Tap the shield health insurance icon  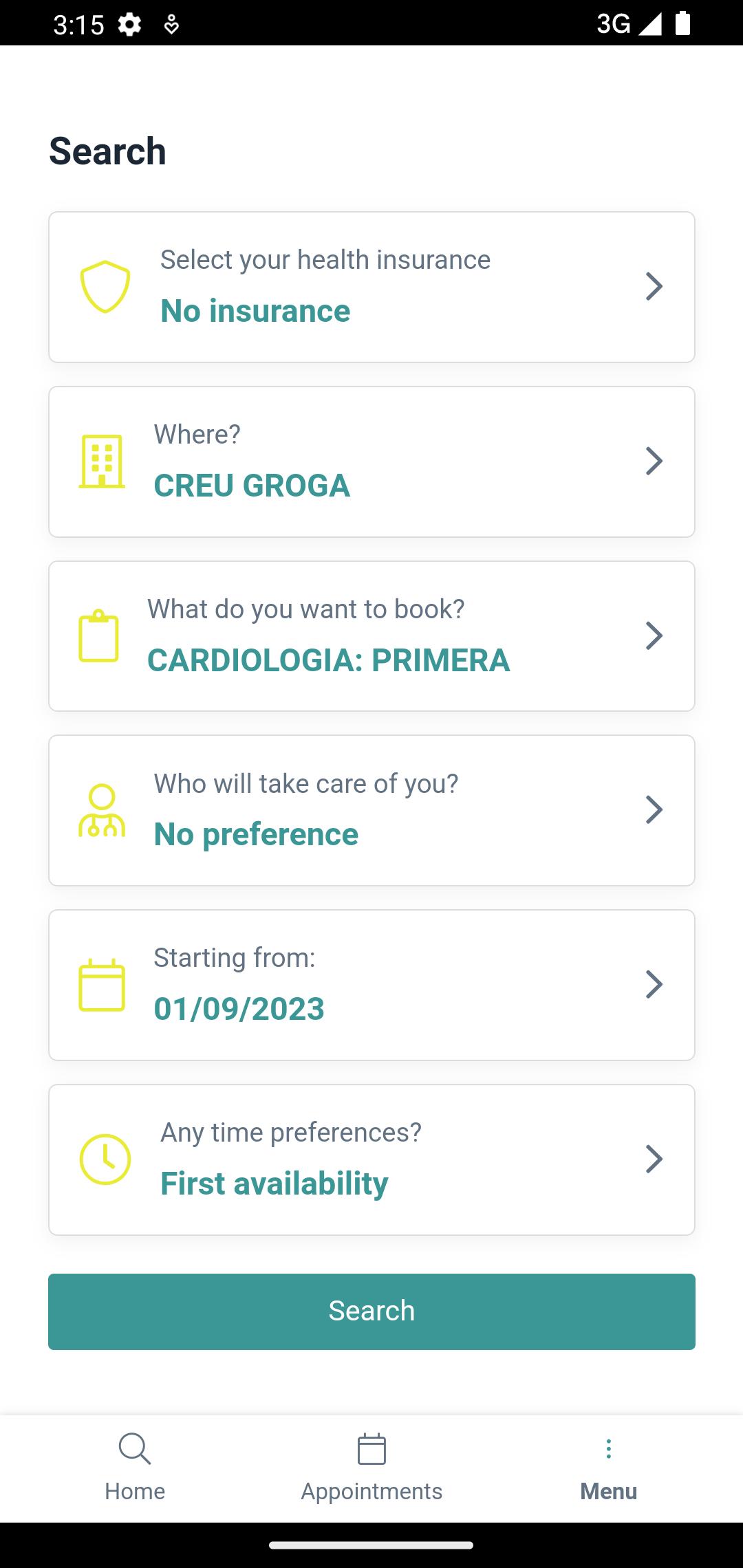105,287
